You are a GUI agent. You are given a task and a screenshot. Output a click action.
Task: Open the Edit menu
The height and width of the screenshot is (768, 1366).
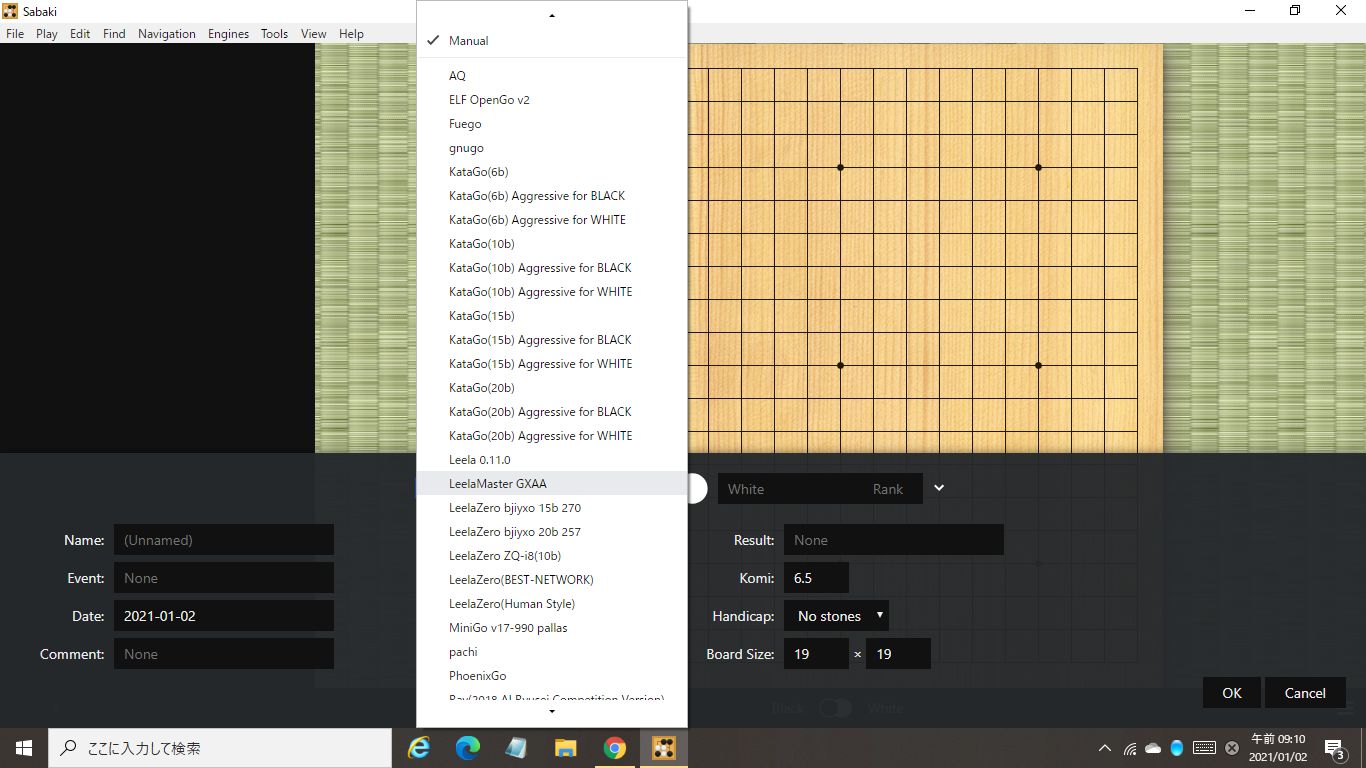click(80, 33)
